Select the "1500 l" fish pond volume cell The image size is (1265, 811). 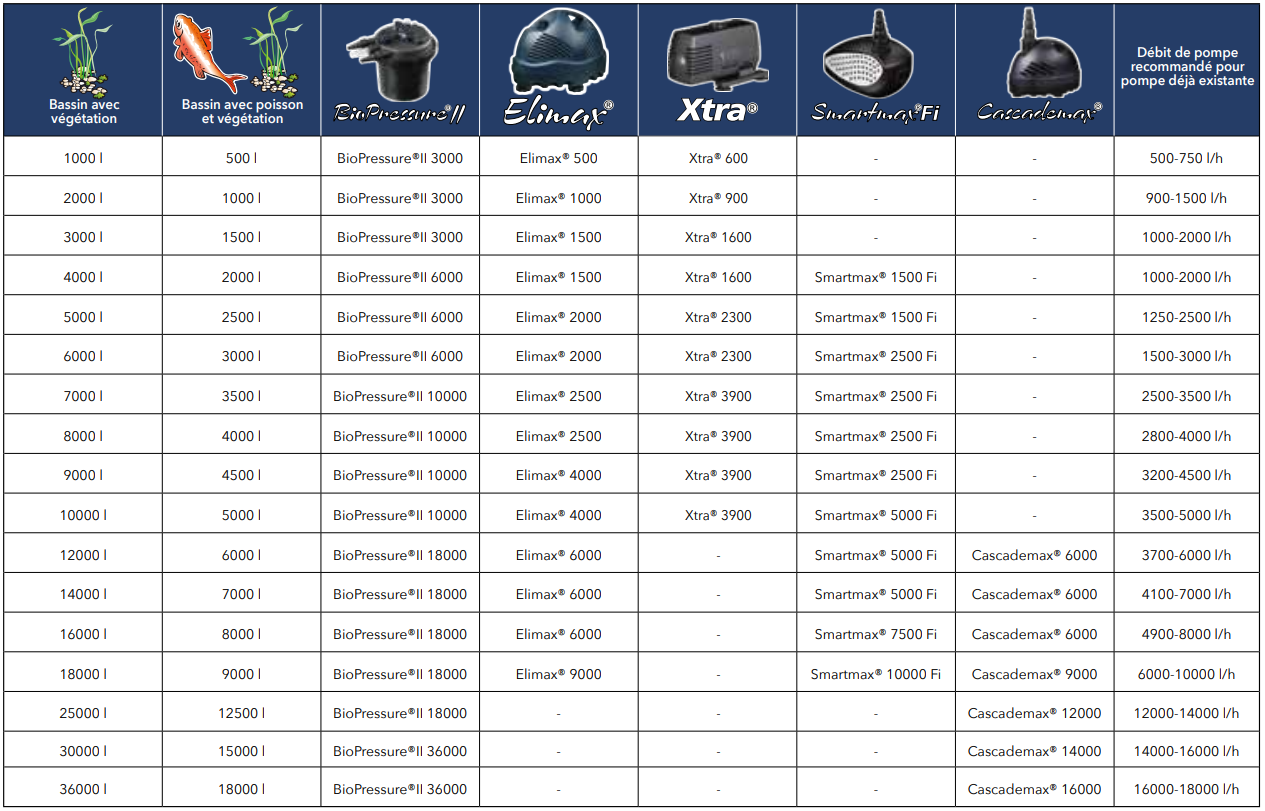[241, 237]
